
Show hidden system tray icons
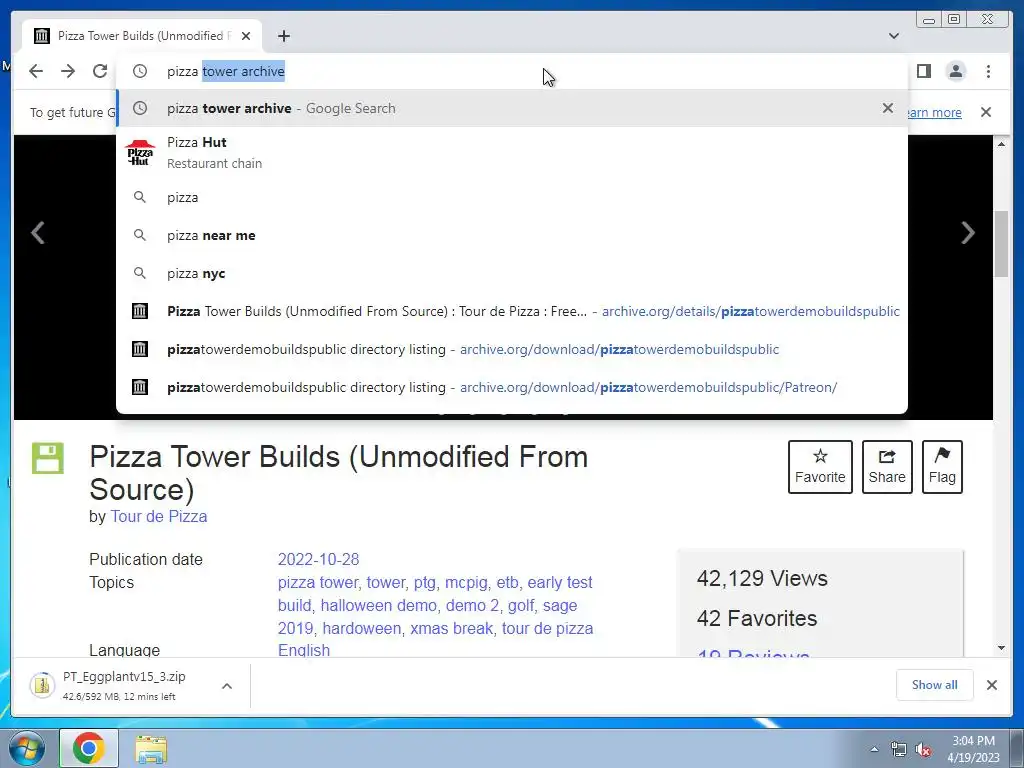pyautogui.click(x=874, y=749)
